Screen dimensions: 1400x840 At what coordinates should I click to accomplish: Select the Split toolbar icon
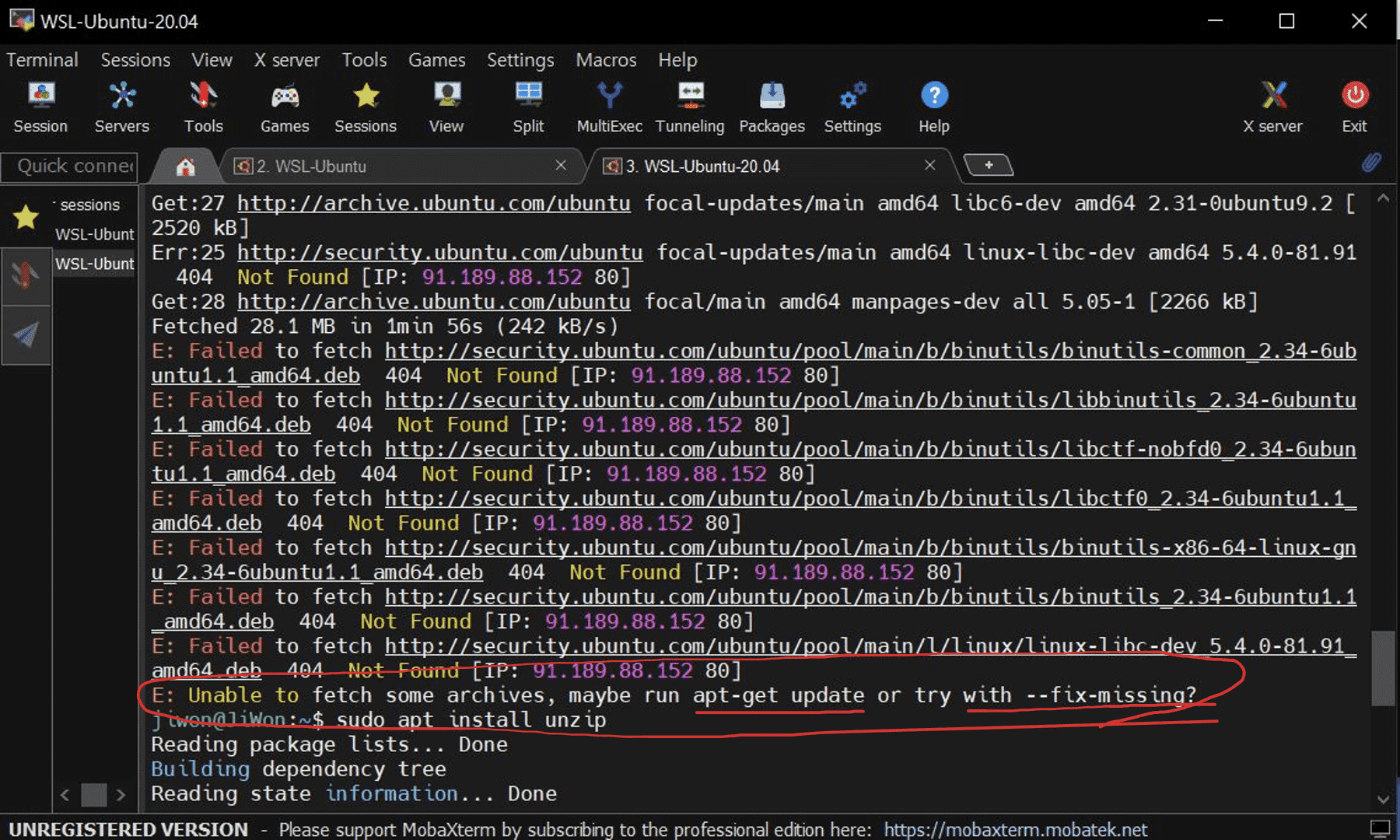click(x=528, y=107)
